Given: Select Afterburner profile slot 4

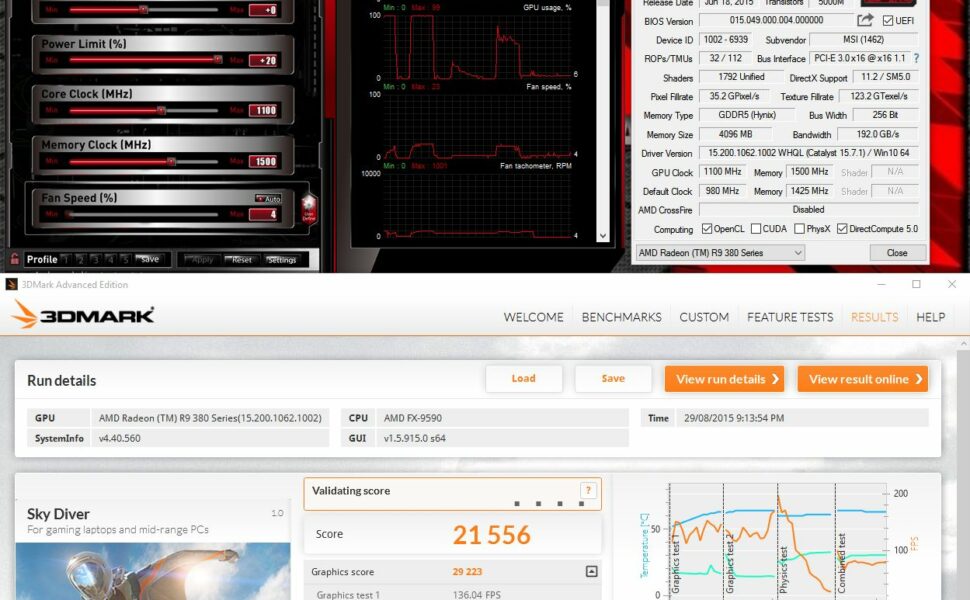Looking at the screenshot, I should tap(110, 260).
